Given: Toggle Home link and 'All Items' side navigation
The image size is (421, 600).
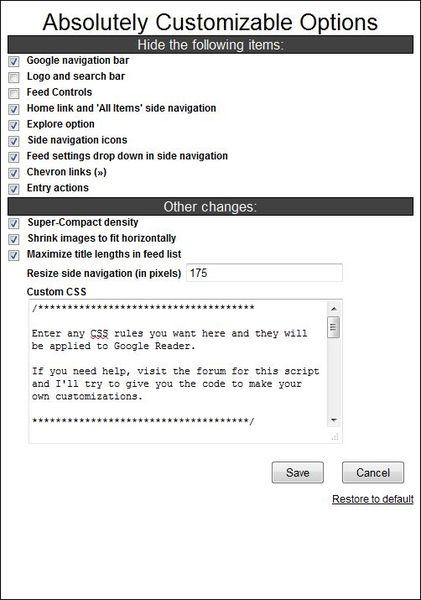Looking at the screenshot, I should coord(14,109).
